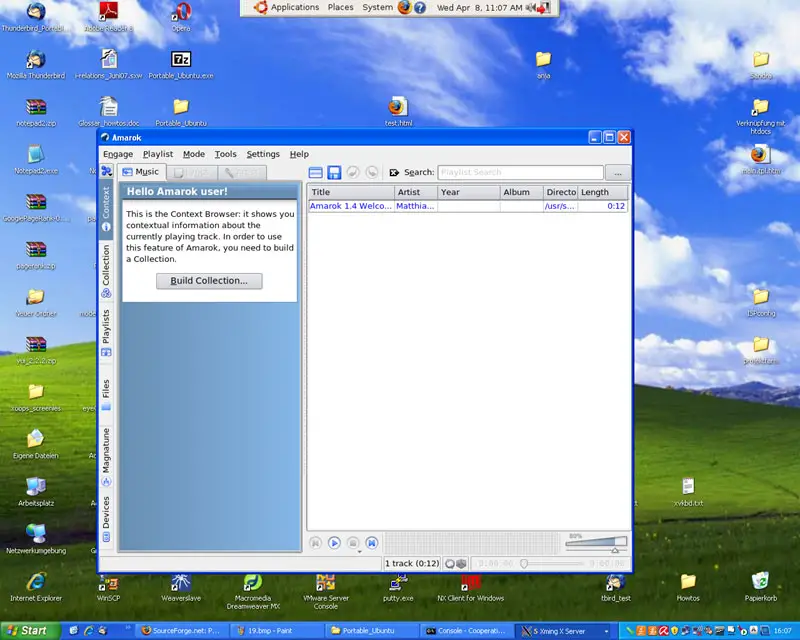This screenshot has width=800, height=640.
Task: Open the Xming X Server taskbar group
Action: click(x=564, y=631)
